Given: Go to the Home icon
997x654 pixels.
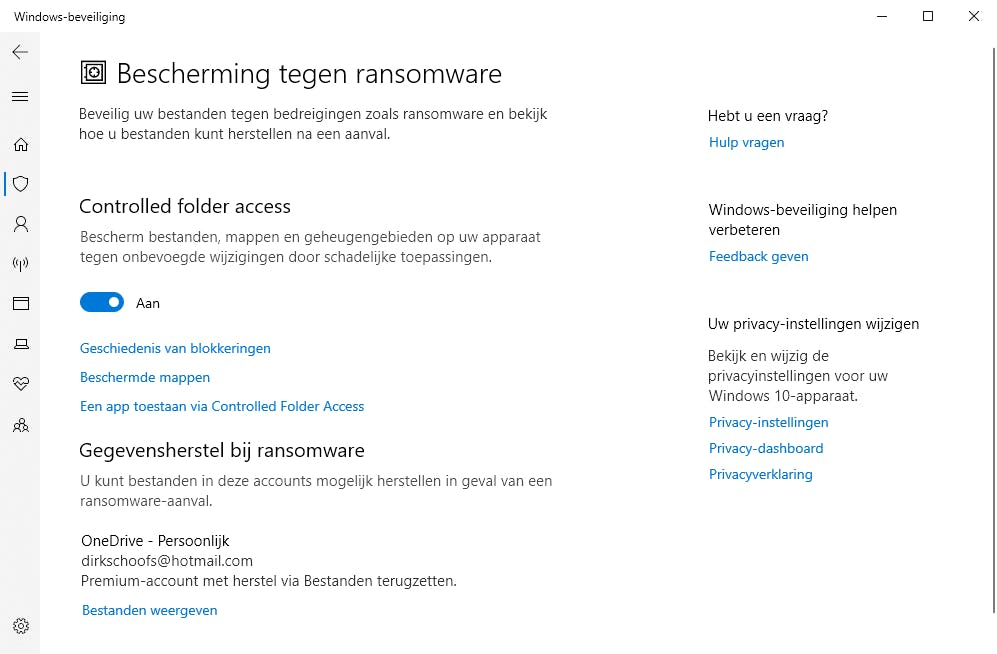Looking at the screenshot, I should pos(20,145).
